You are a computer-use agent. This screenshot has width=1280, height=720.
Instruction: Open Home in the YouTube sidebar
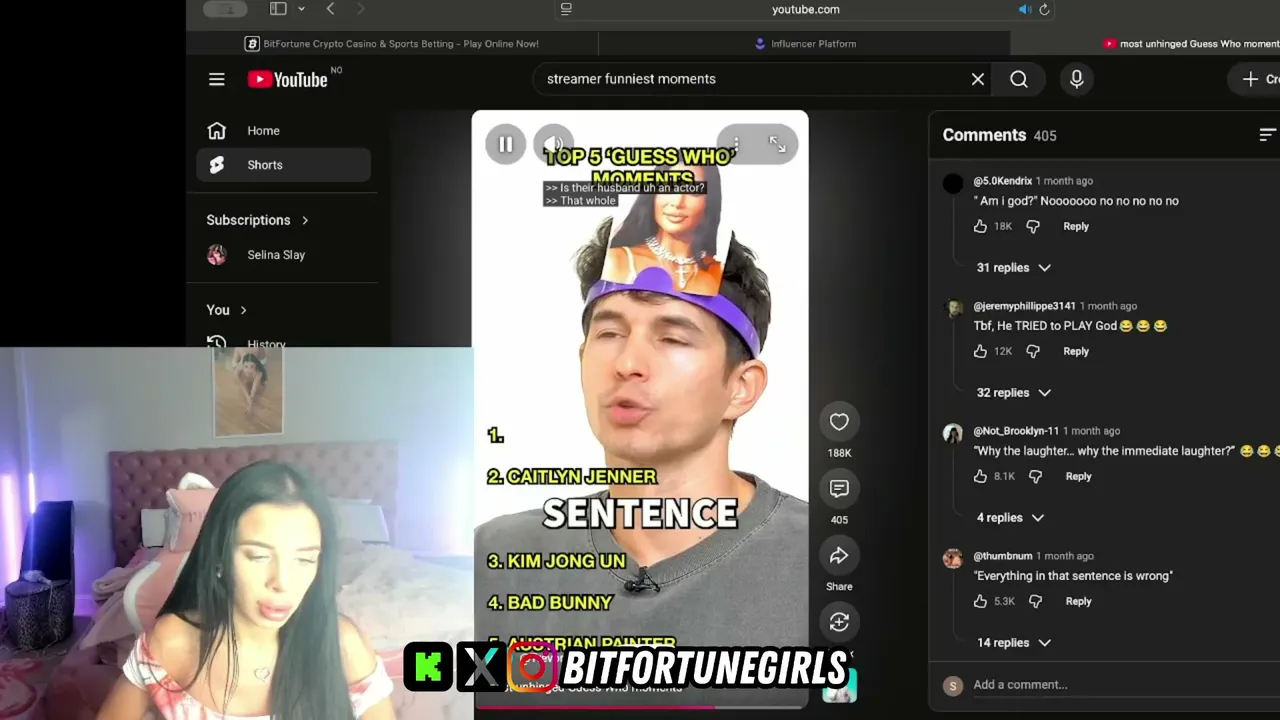click(x=284, y=131)
